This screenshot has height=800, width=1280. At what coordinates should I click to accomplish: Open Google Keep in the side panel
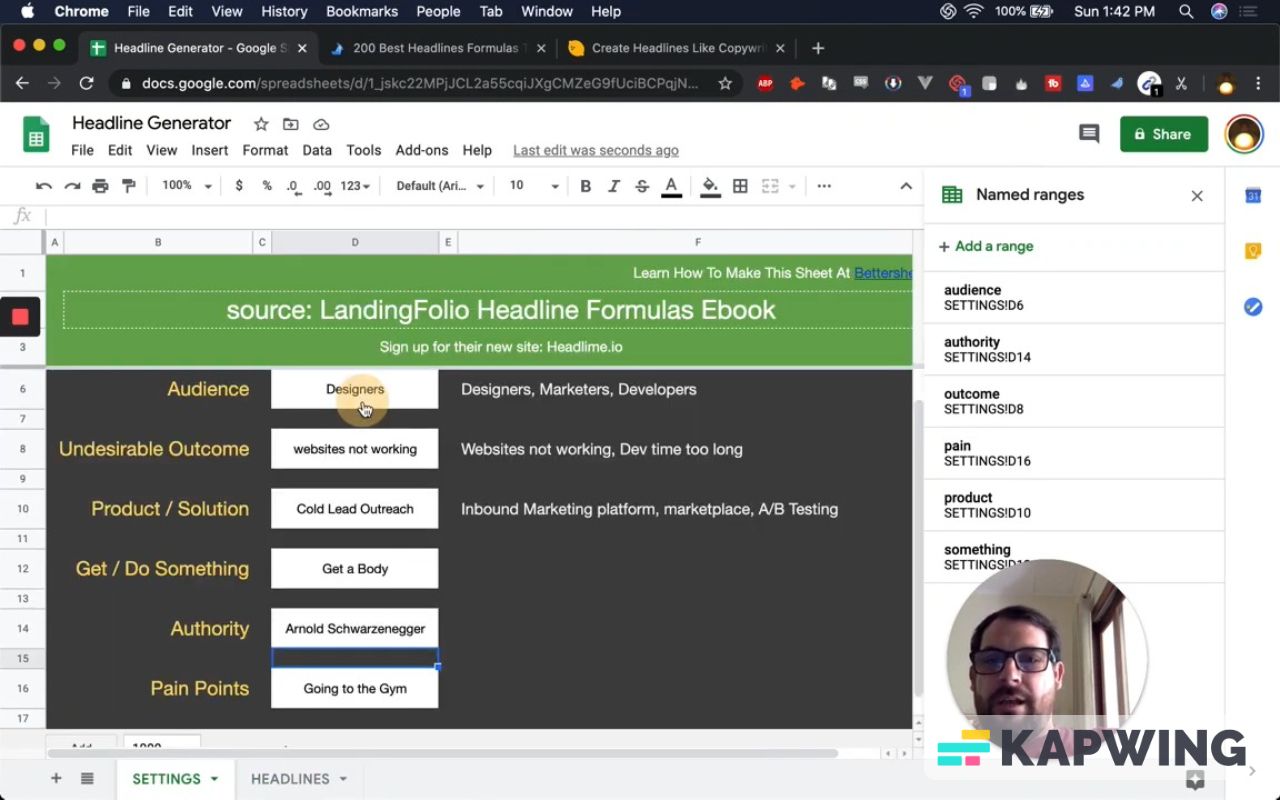(x=1253, y=251)
